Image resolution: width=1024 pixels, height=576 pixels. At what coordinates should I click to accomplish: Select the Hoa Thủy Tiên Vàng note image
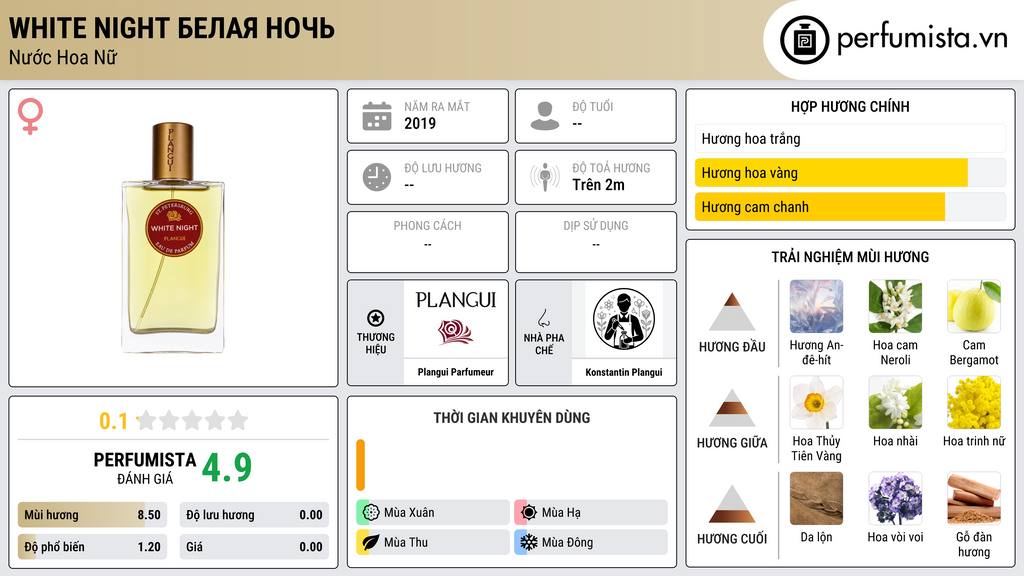[816, 403]
